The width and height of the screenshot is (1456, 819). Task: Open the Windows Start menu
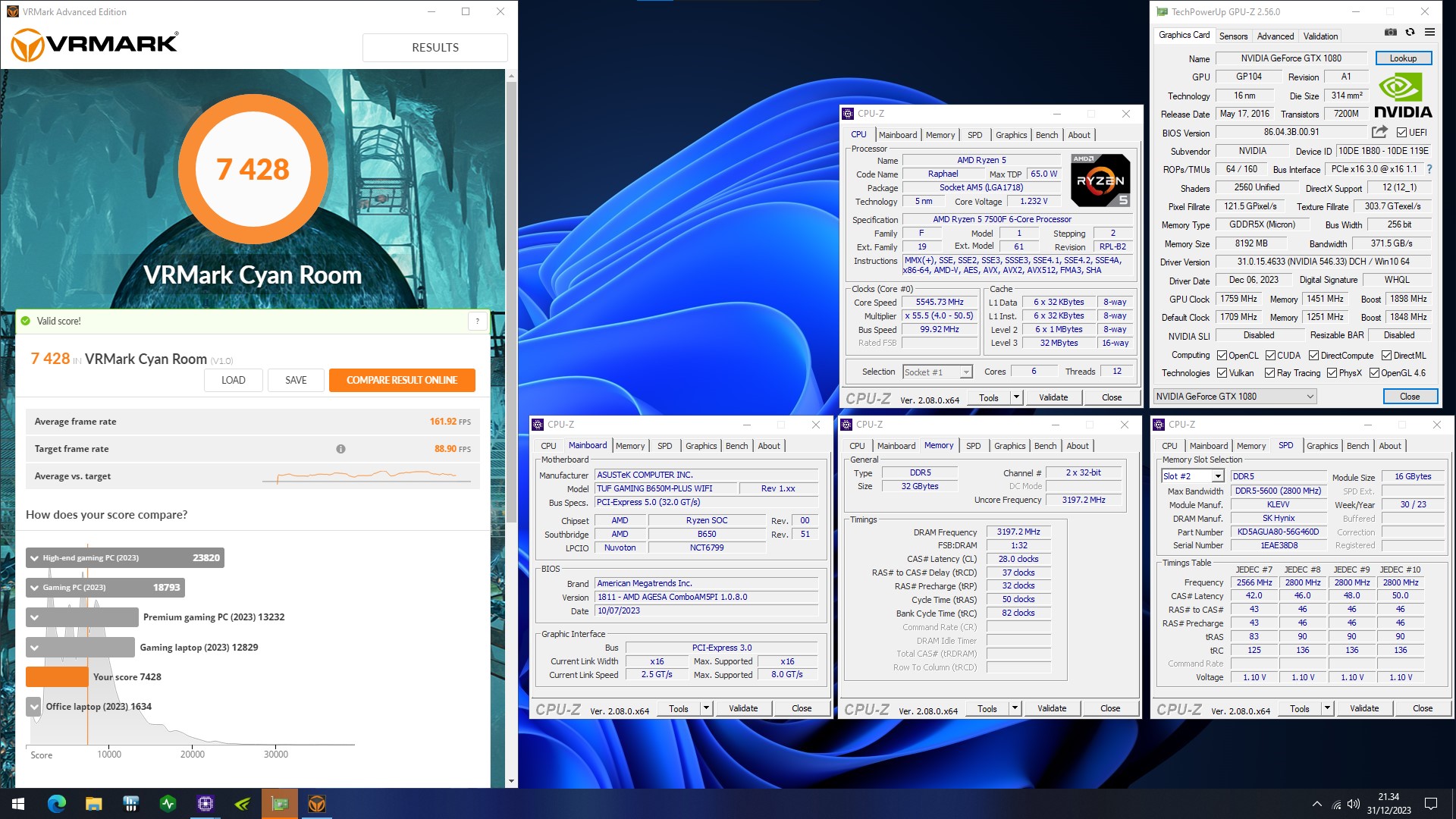[x=18, y=804]
